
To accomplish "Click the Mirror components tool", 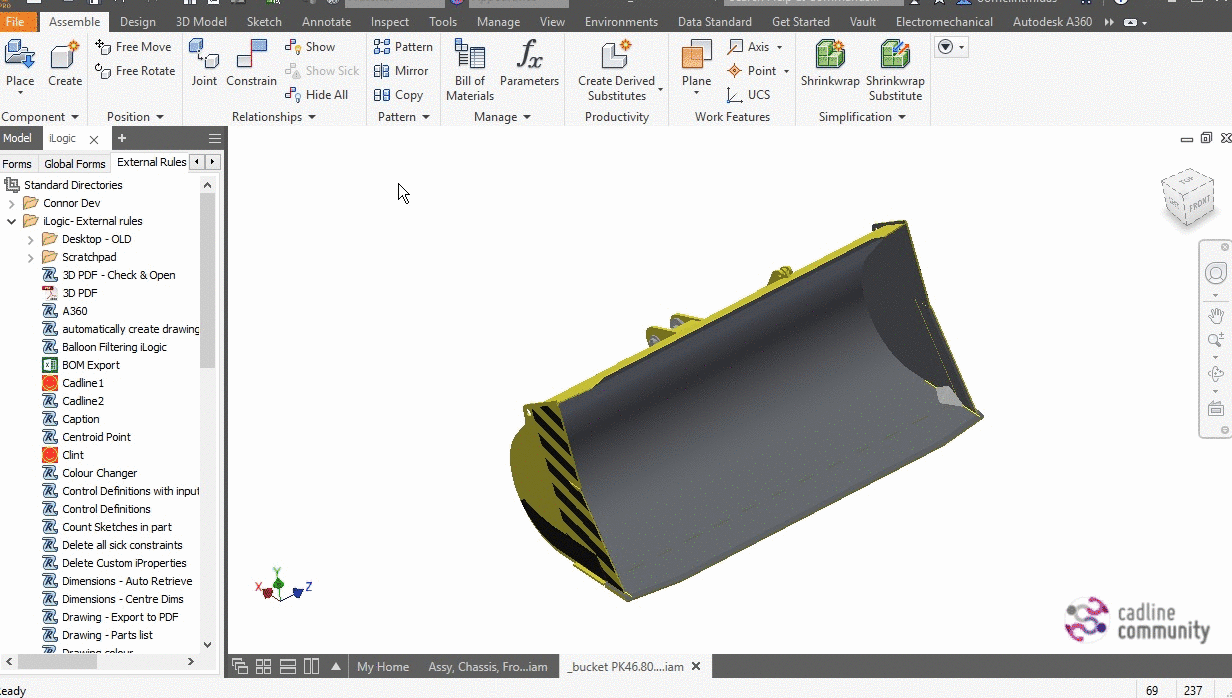I will click(401, 71).
